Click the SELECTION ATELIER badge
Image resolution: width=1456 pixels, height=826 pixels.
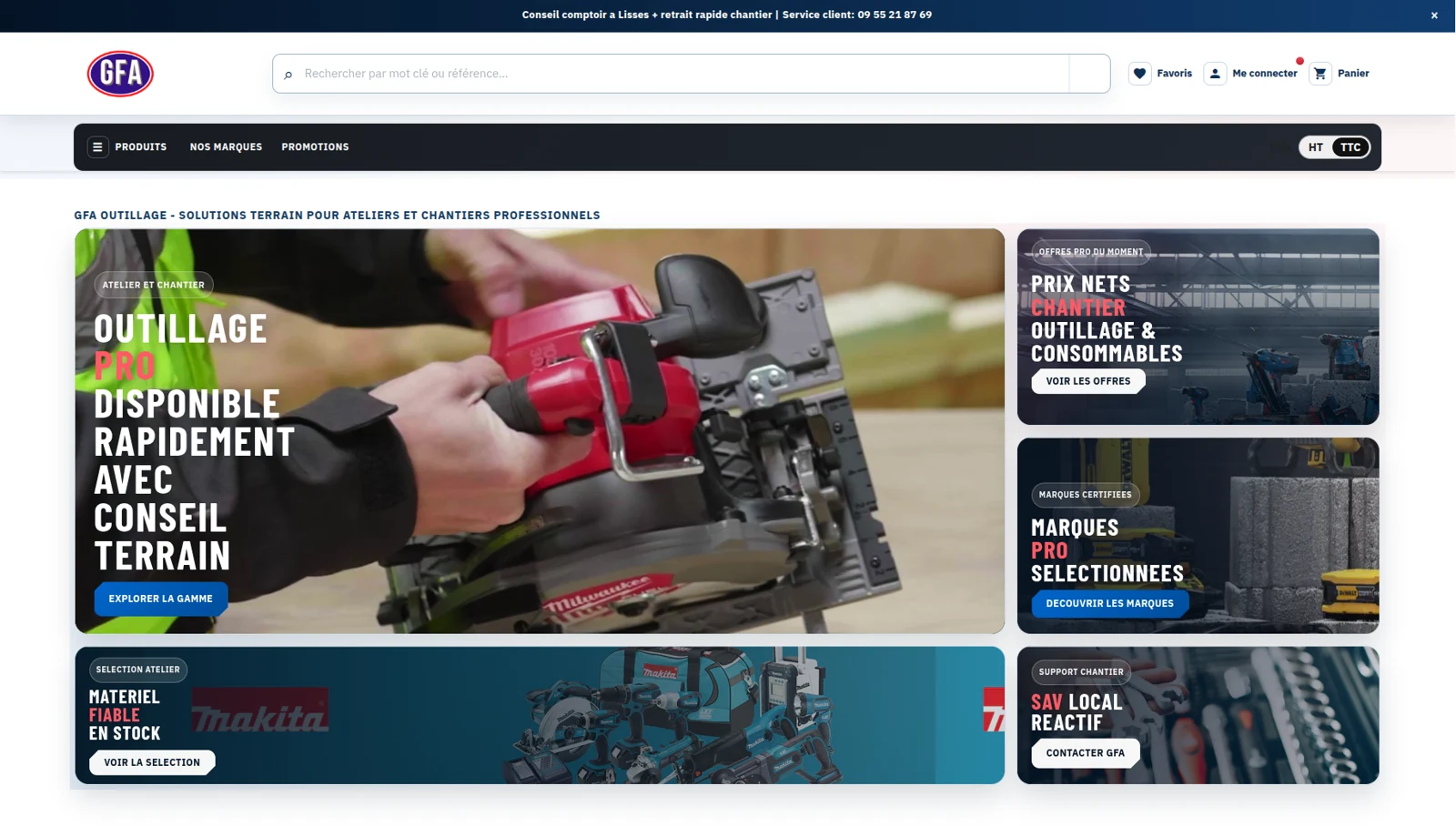coord(138,670)
